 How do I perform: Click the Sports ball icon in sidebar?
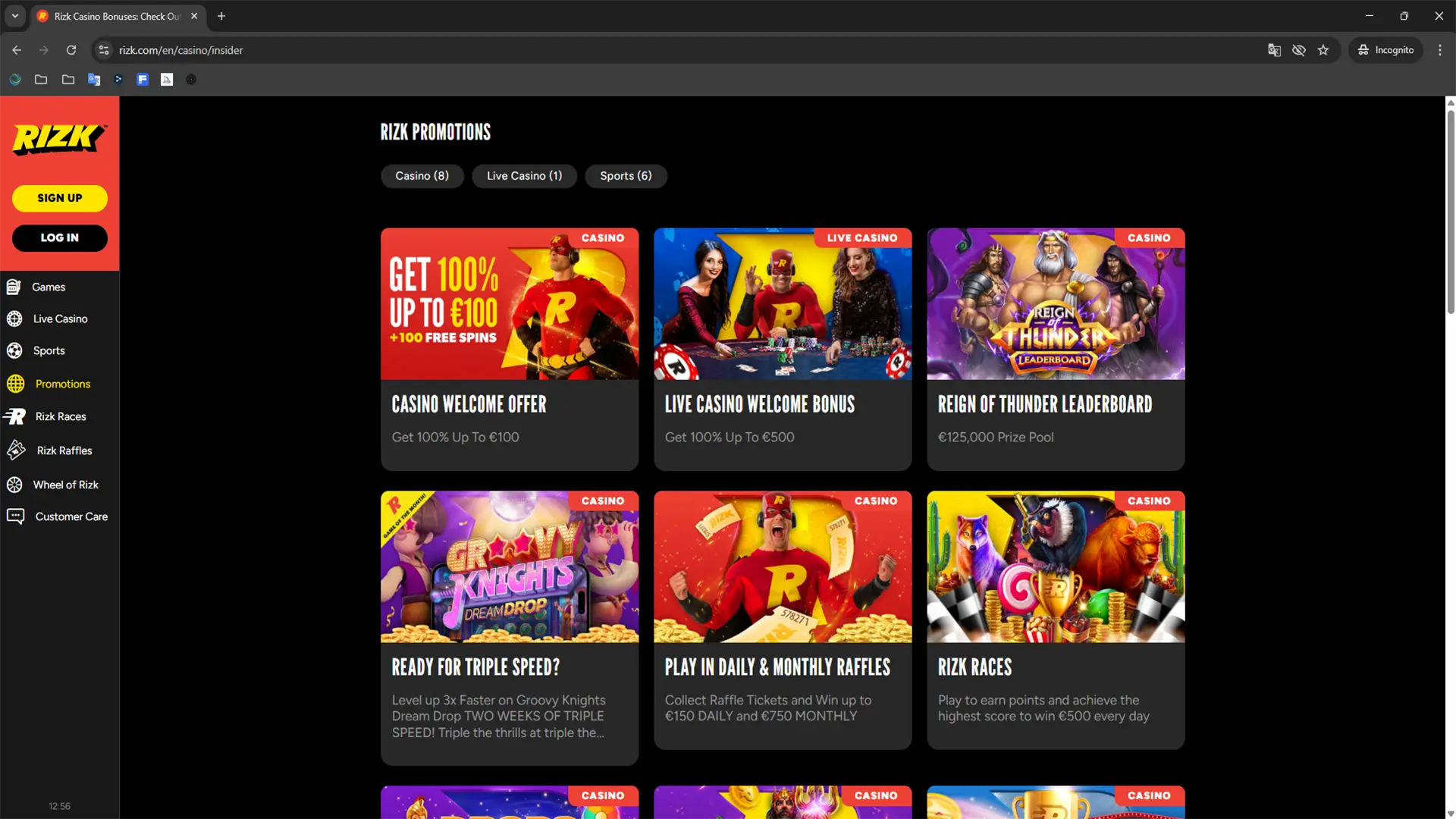coord(14,350)
